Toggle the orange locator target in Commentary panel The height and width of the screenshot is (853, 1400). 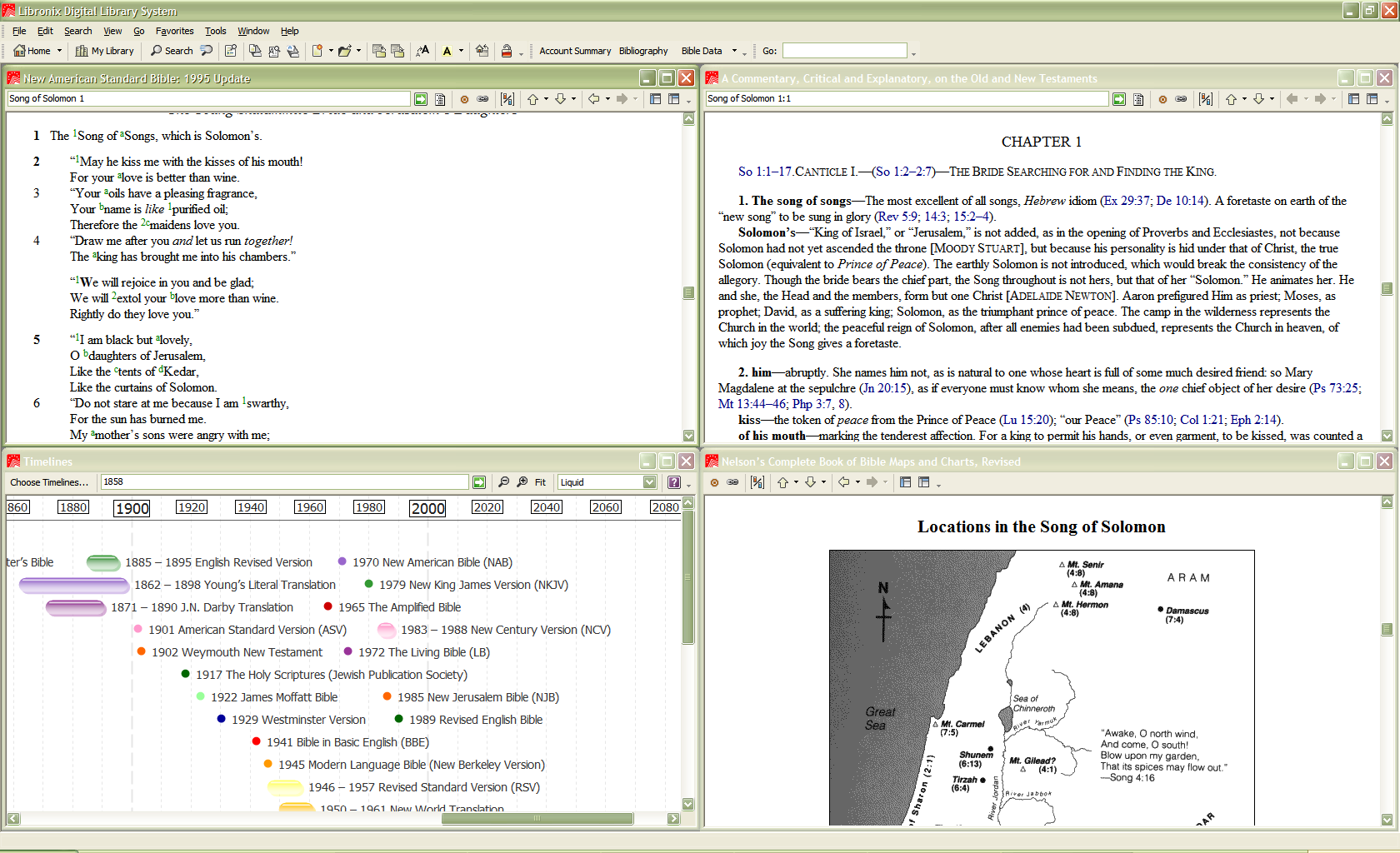[1162, 99]
